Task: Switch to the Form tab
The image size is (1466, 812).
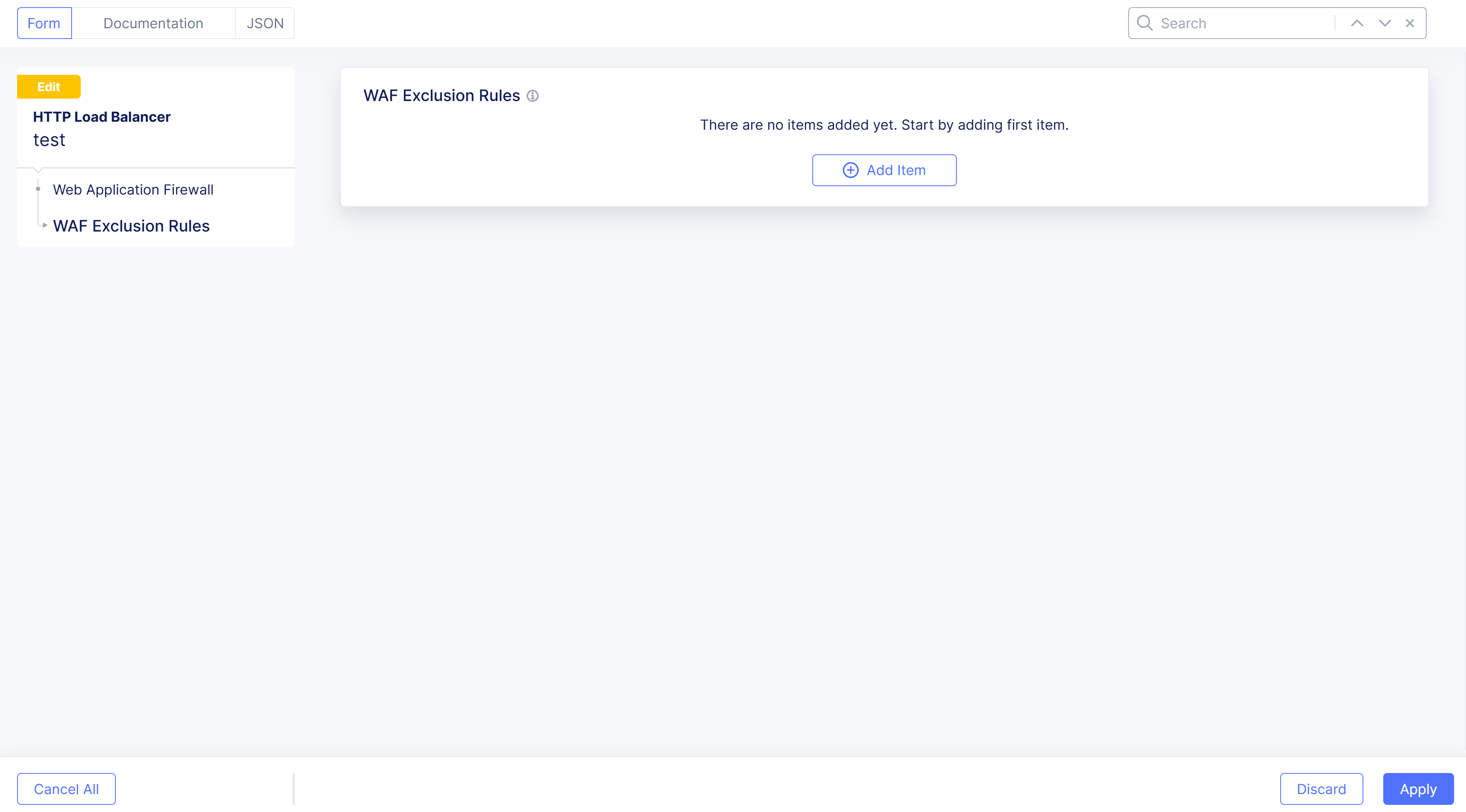Action: tap(44, 23)
